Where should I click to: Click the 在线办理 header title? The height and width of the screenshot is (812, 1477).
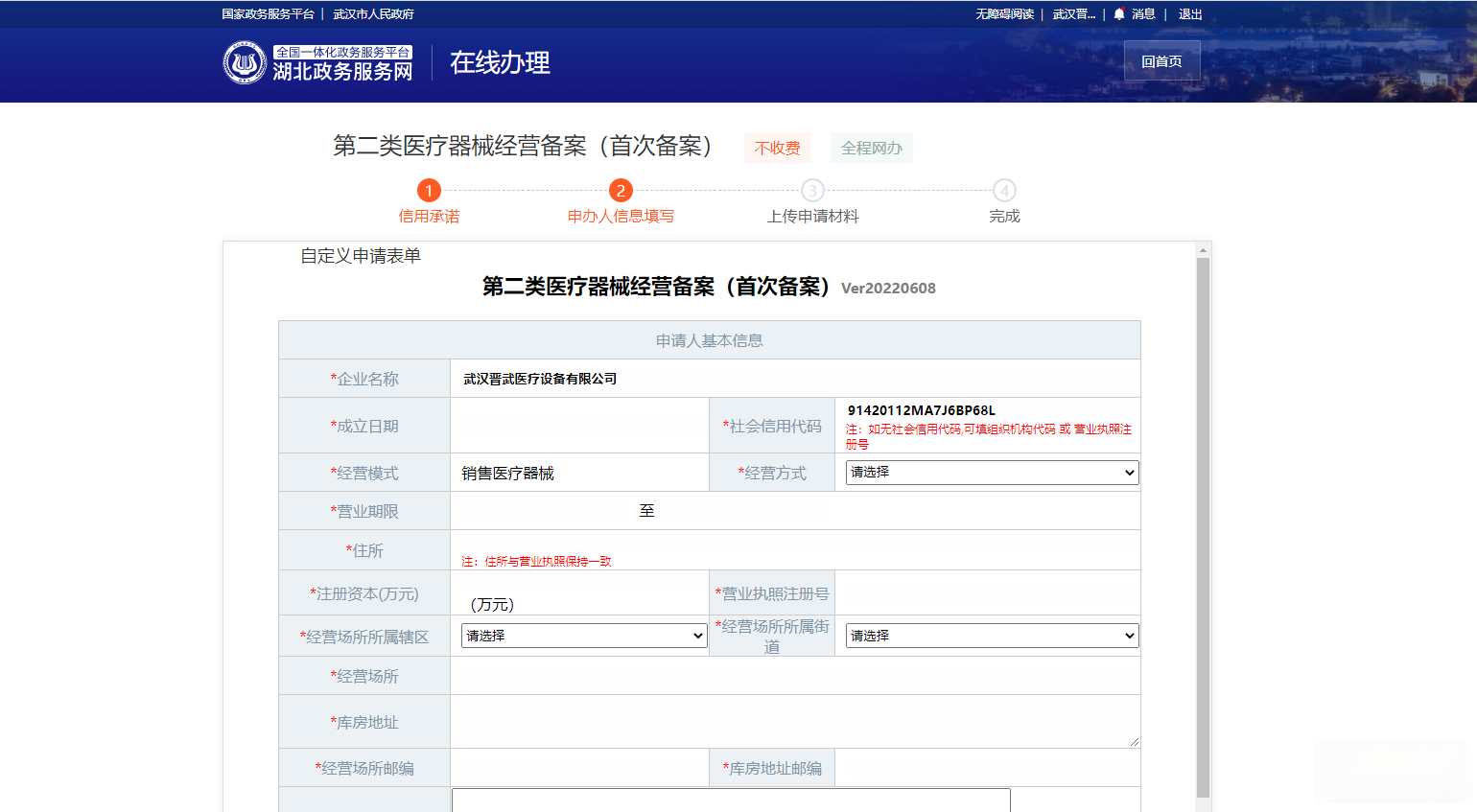click(500, 62)
